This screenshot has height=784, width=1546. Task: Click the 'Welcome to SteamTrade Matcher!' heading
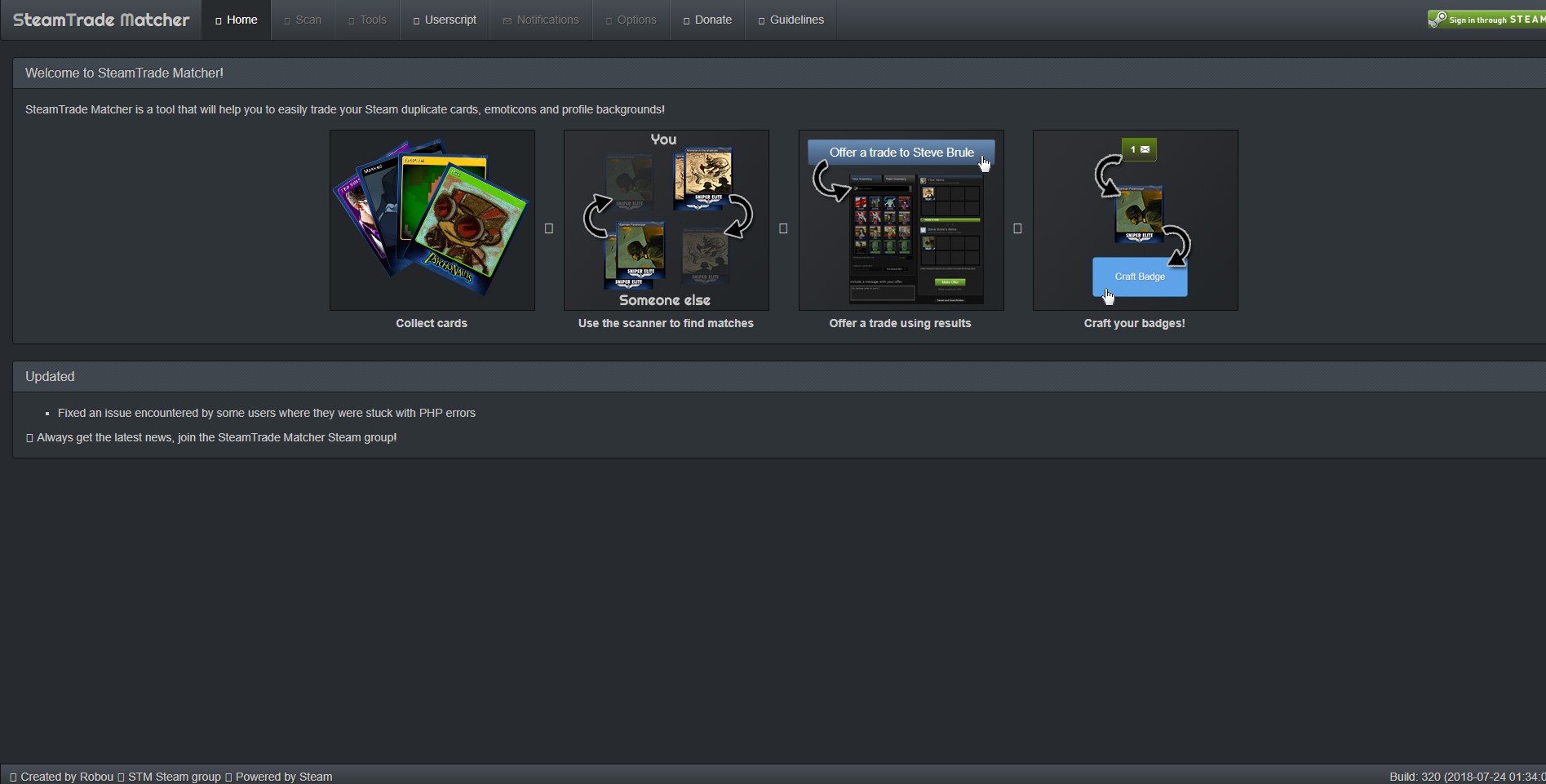click(x=124, y=73)
